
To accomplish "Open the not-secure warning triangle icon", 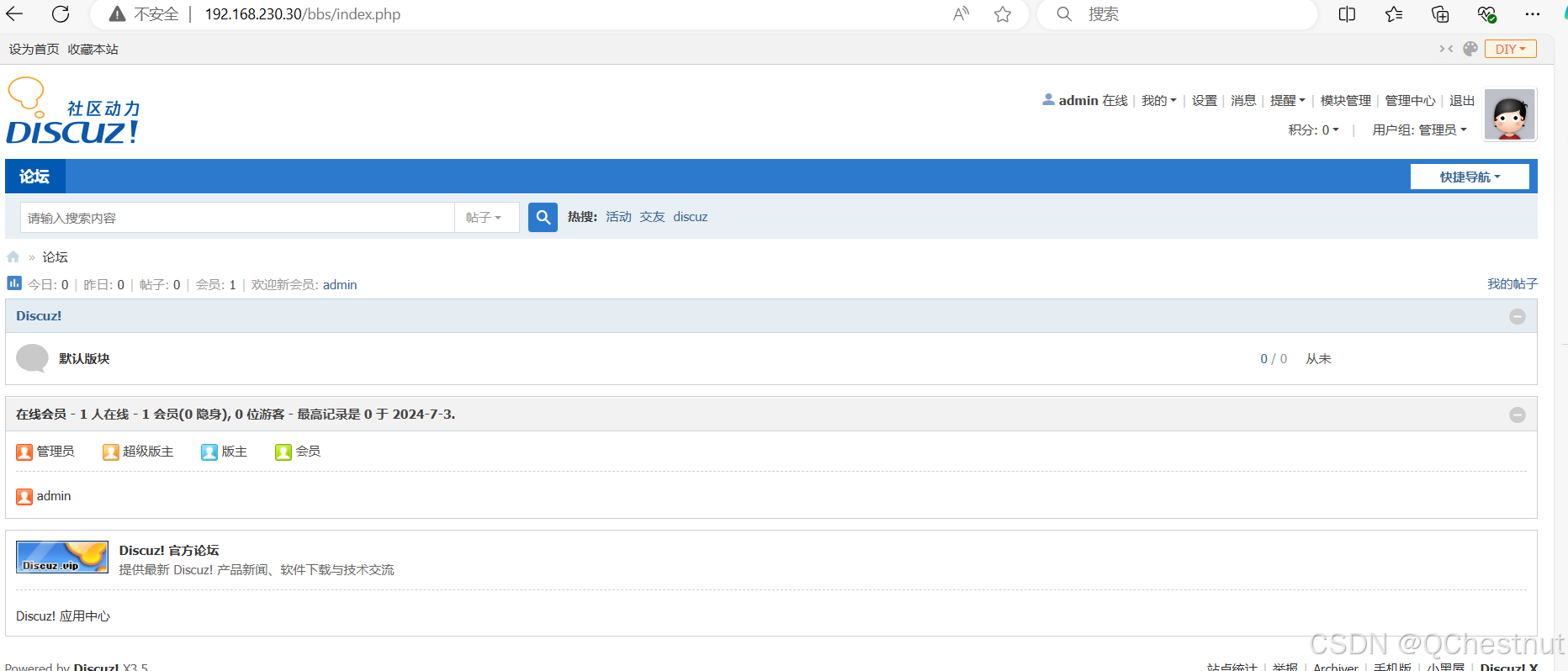I will click(x=118, y=14).
